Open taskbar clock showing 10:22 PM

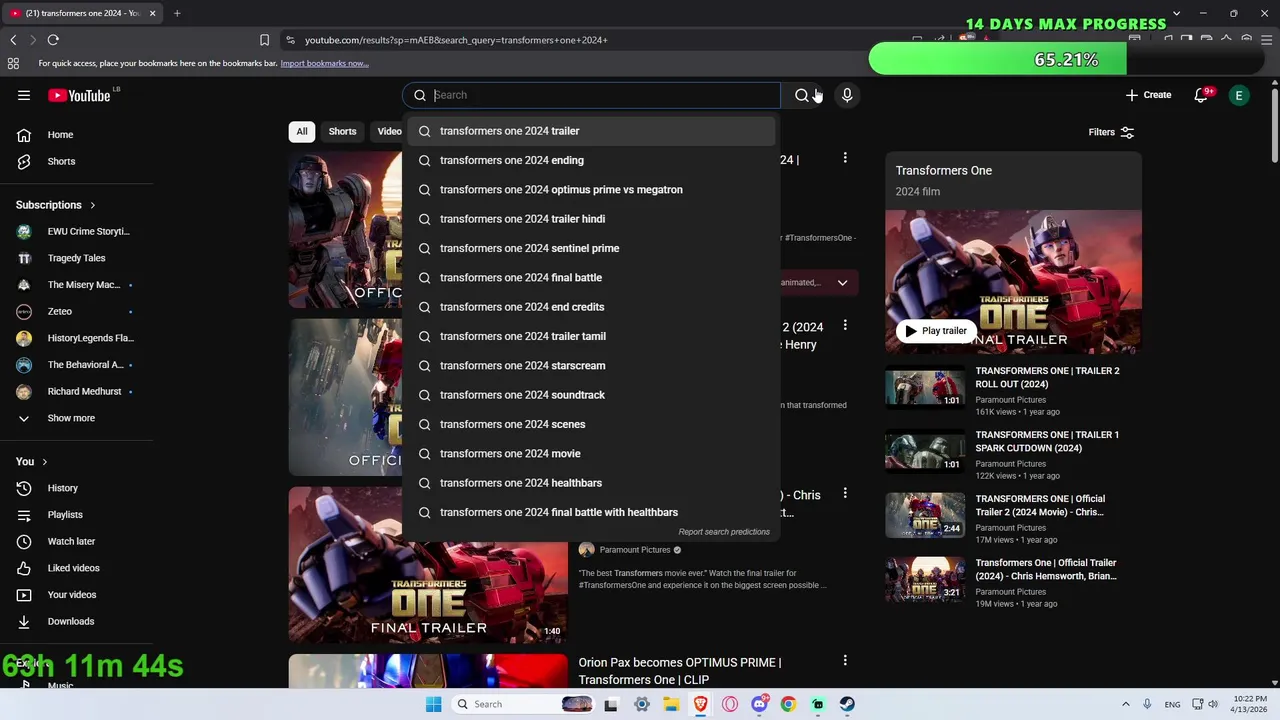(1250, 704)
